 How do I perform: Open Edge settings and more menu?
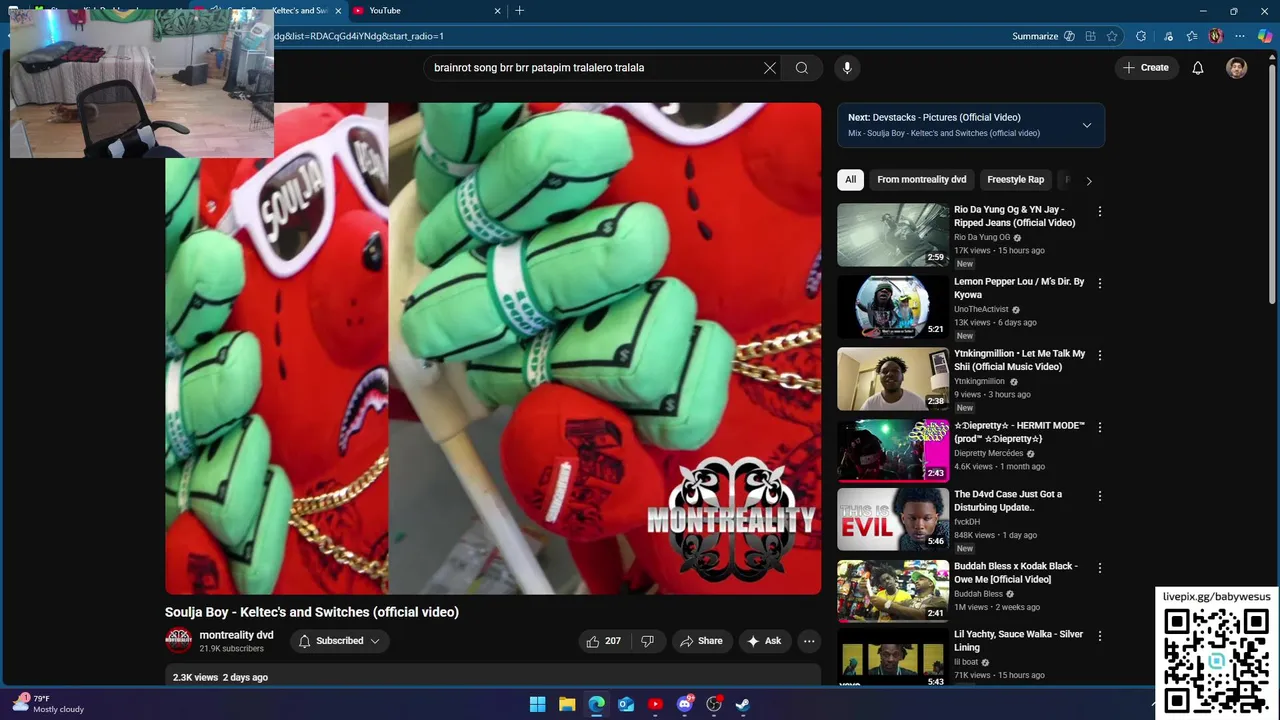point(1240,36)
